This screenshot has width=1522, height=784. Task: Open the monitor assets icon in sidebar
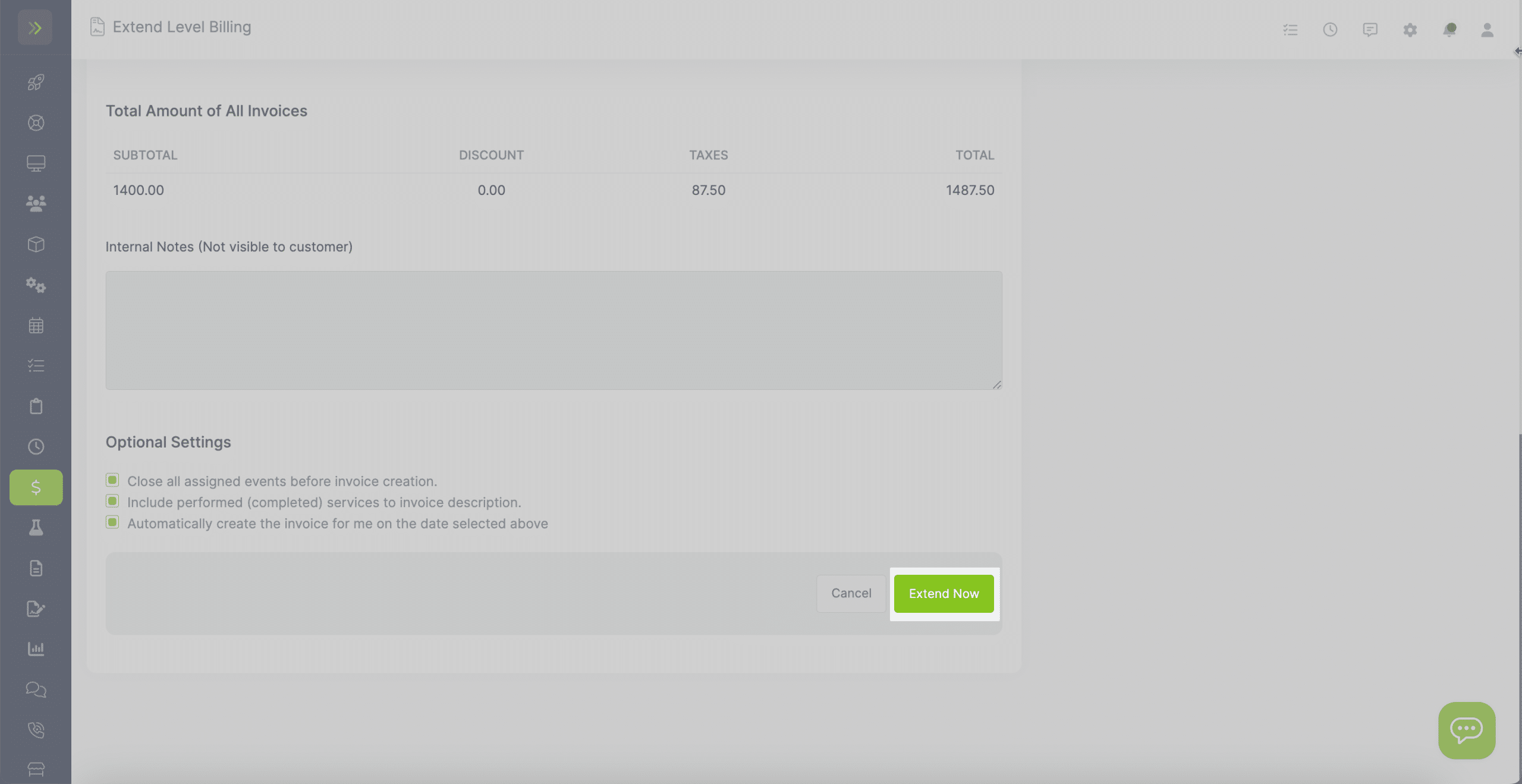click(36, 163)
